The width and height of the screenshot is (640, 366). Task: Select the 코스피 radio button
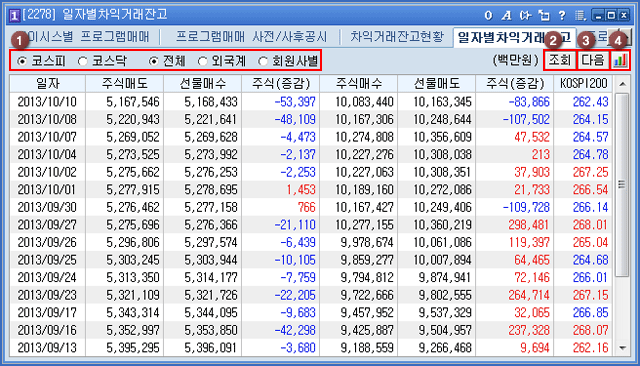point(41,61)
